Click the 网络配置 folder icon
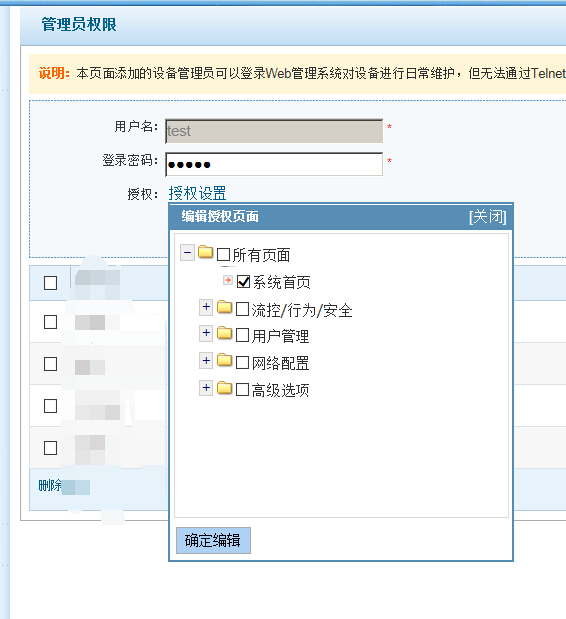The width and height of the screenshot is (566, 619). click(x=224, y=360)
